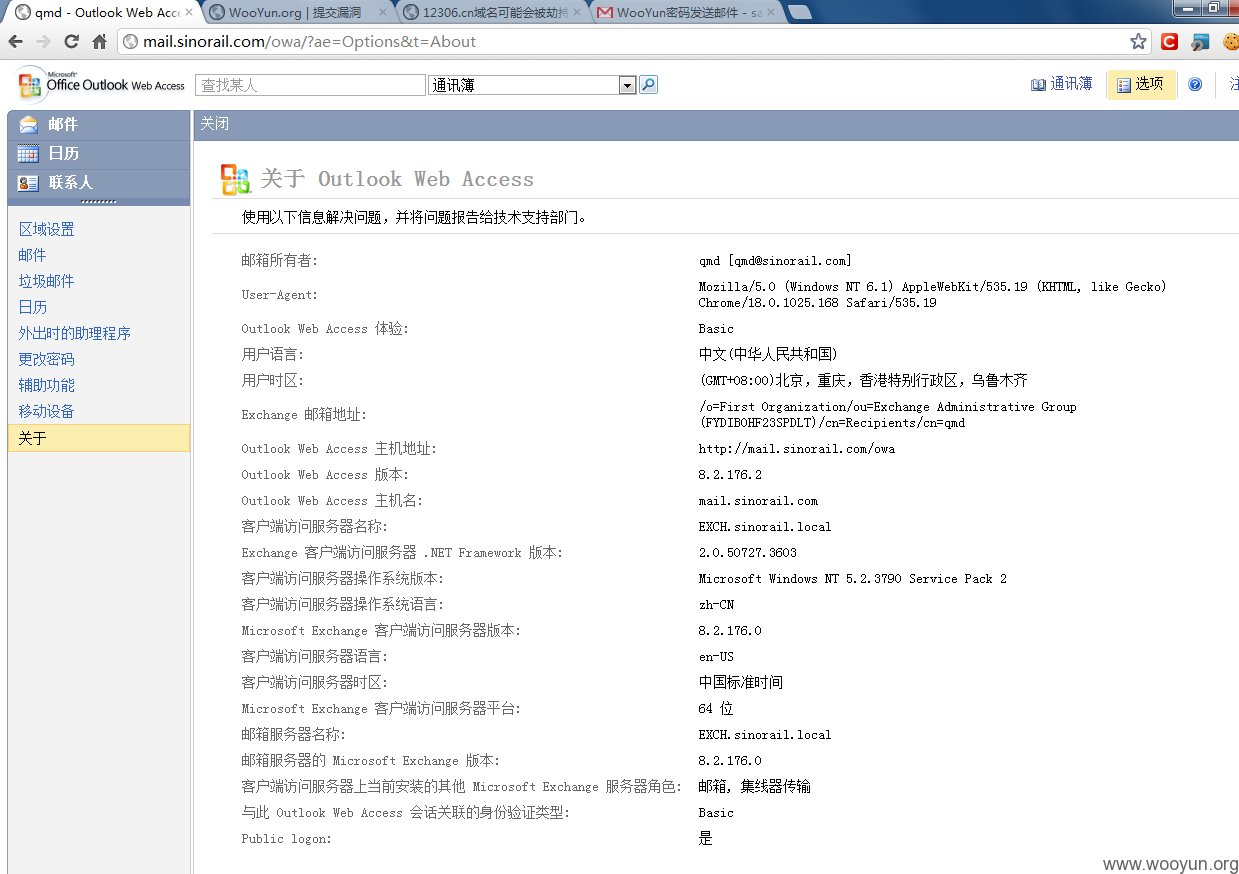Viewport: 1239px width, 874px height.
Task: Click the Public logon label
Action: coord(286,839)
